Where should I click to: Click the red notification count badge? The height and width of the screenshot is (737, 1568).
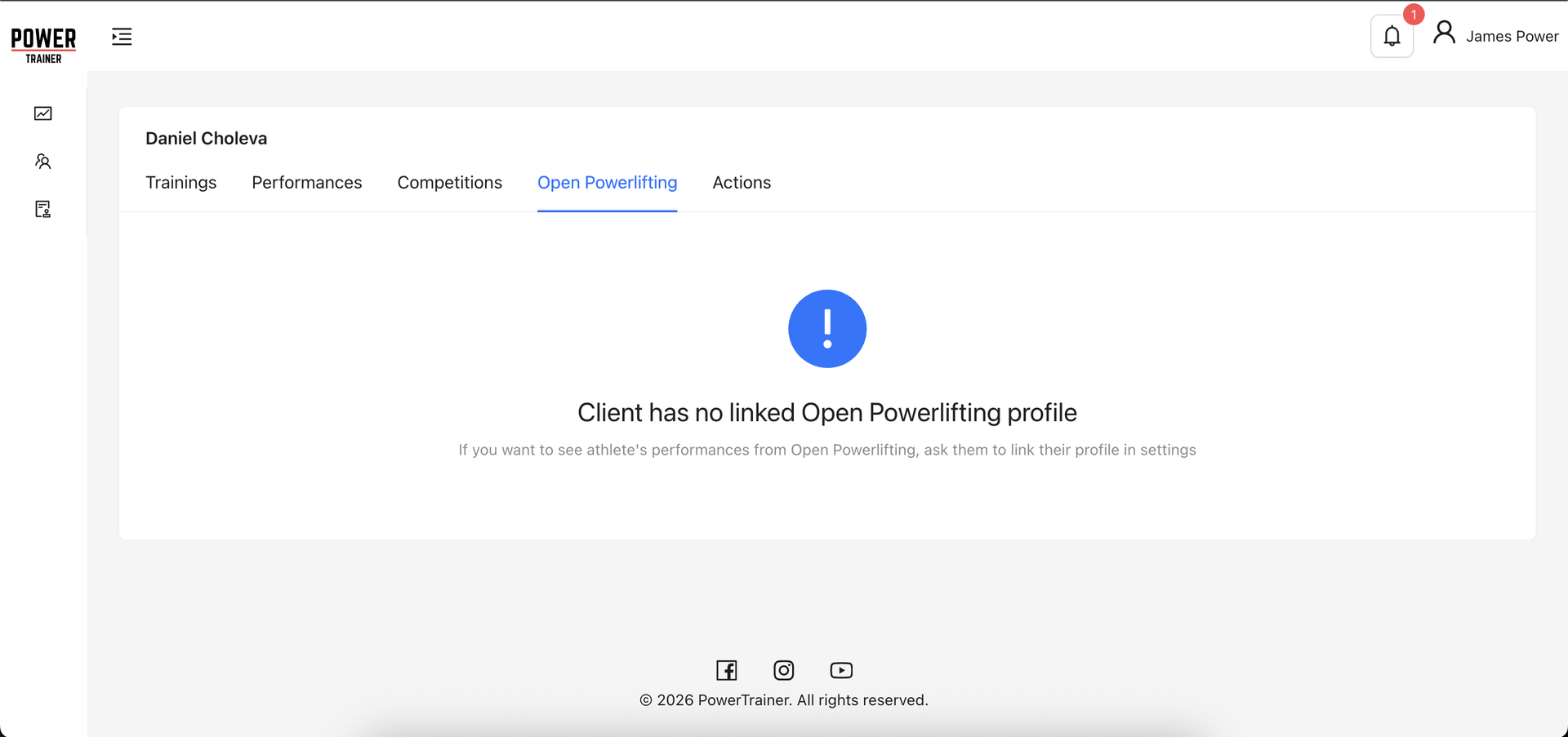click(x=1414, y=15)
